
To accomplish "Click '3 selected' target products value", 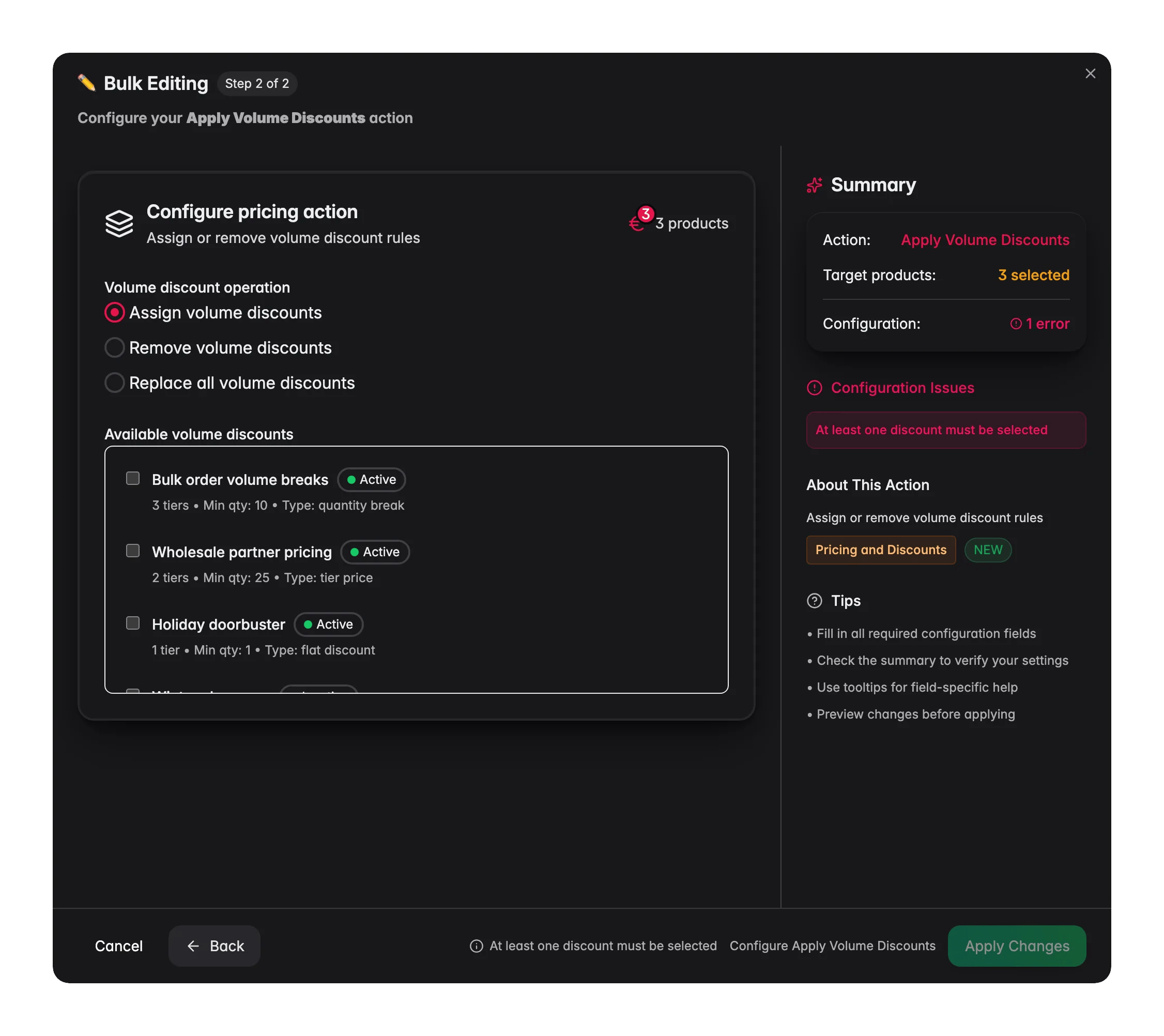I will click(1034, 275).
